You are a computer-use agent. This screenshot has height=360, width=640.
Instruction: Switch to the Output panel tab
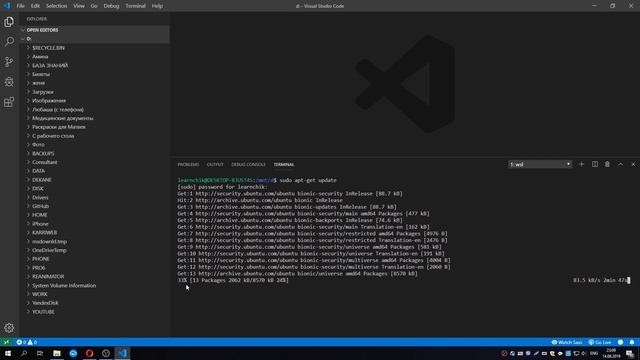click(215, 164)
